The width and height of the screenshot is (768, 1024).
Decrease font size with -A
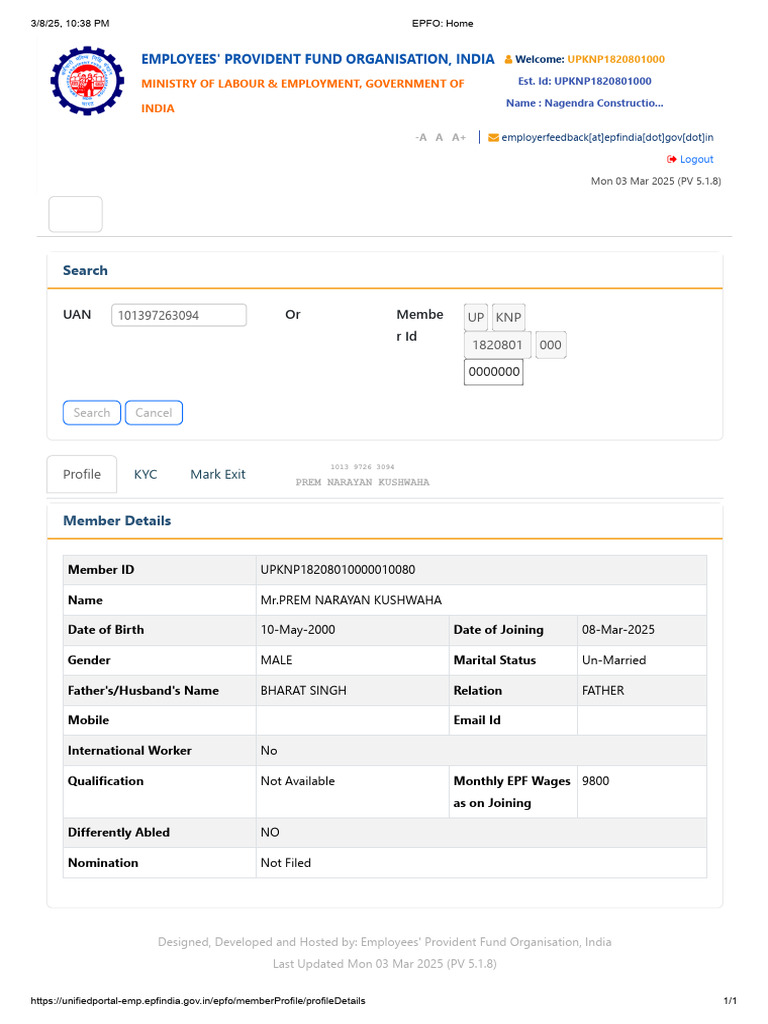click(x=421, y=138)
